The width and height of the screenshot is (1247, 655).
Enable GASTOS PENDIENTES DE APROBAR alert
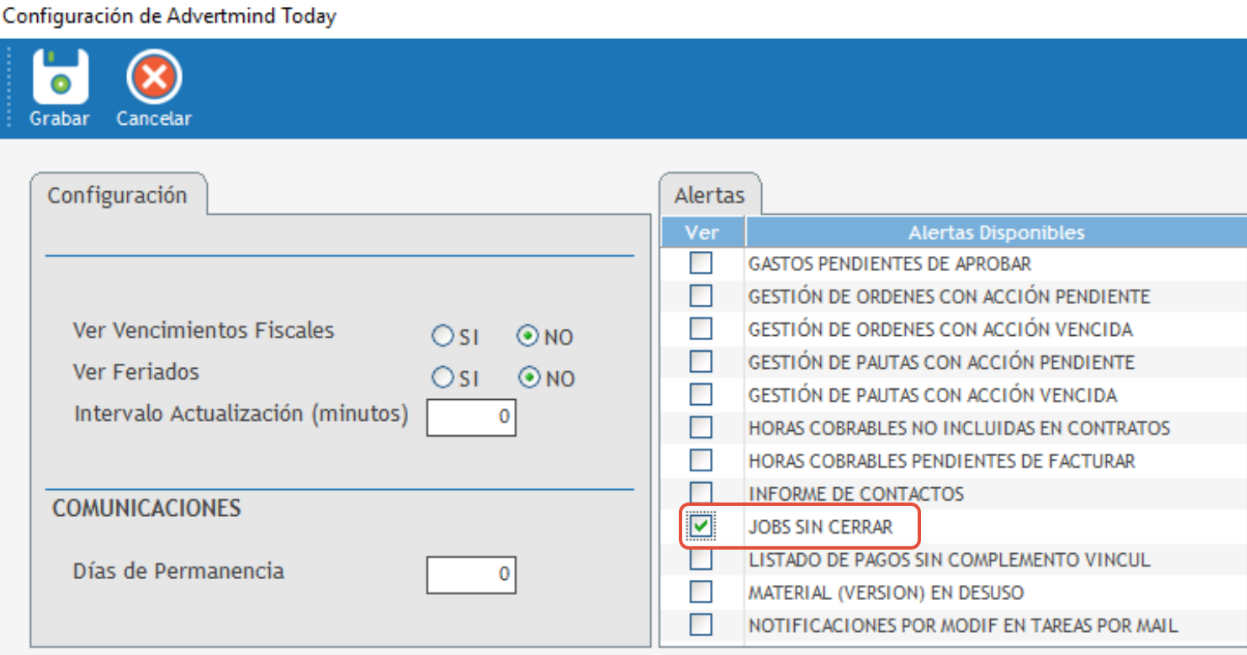[x=701, y=264]
